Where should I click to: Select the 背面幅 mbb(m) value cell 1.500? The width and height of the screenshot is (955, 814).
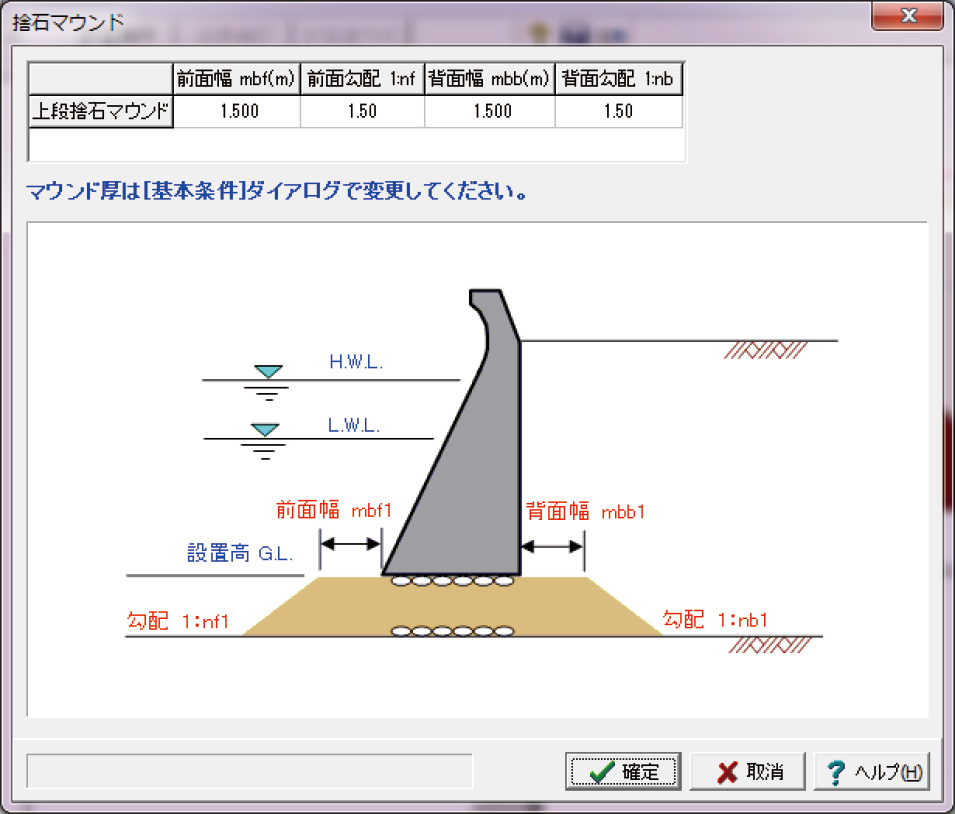click(490, 111)
